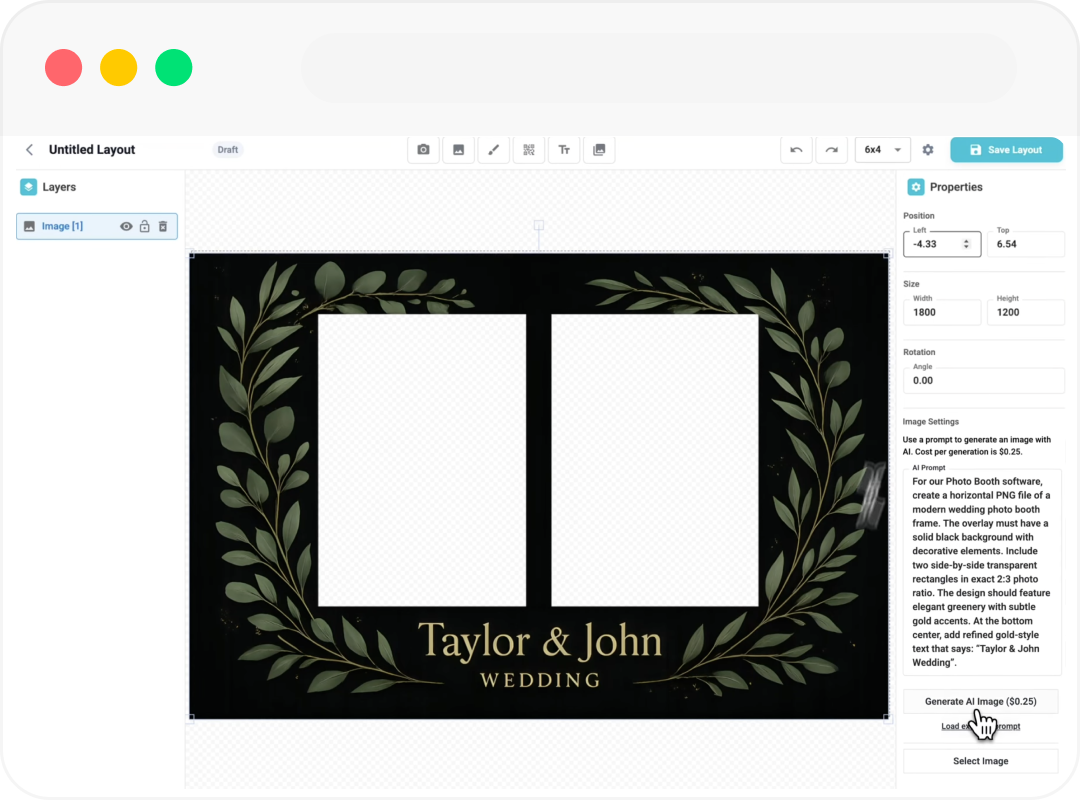Toggle lock on the Image [1] layer
1080x800 pixels.
tap(144, 227)
